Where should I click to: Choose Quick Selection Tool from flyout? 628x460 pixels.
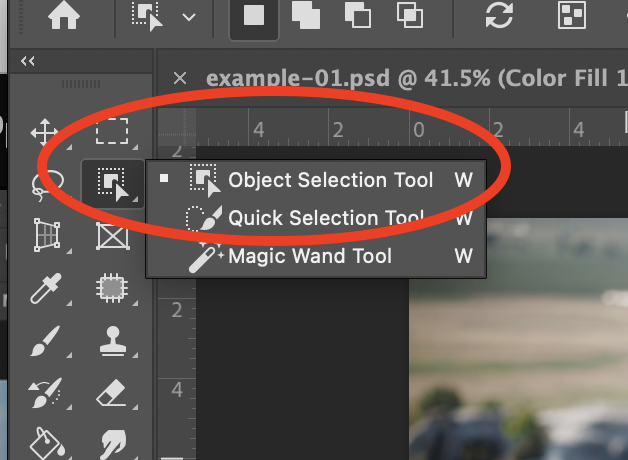coord(326,218)
